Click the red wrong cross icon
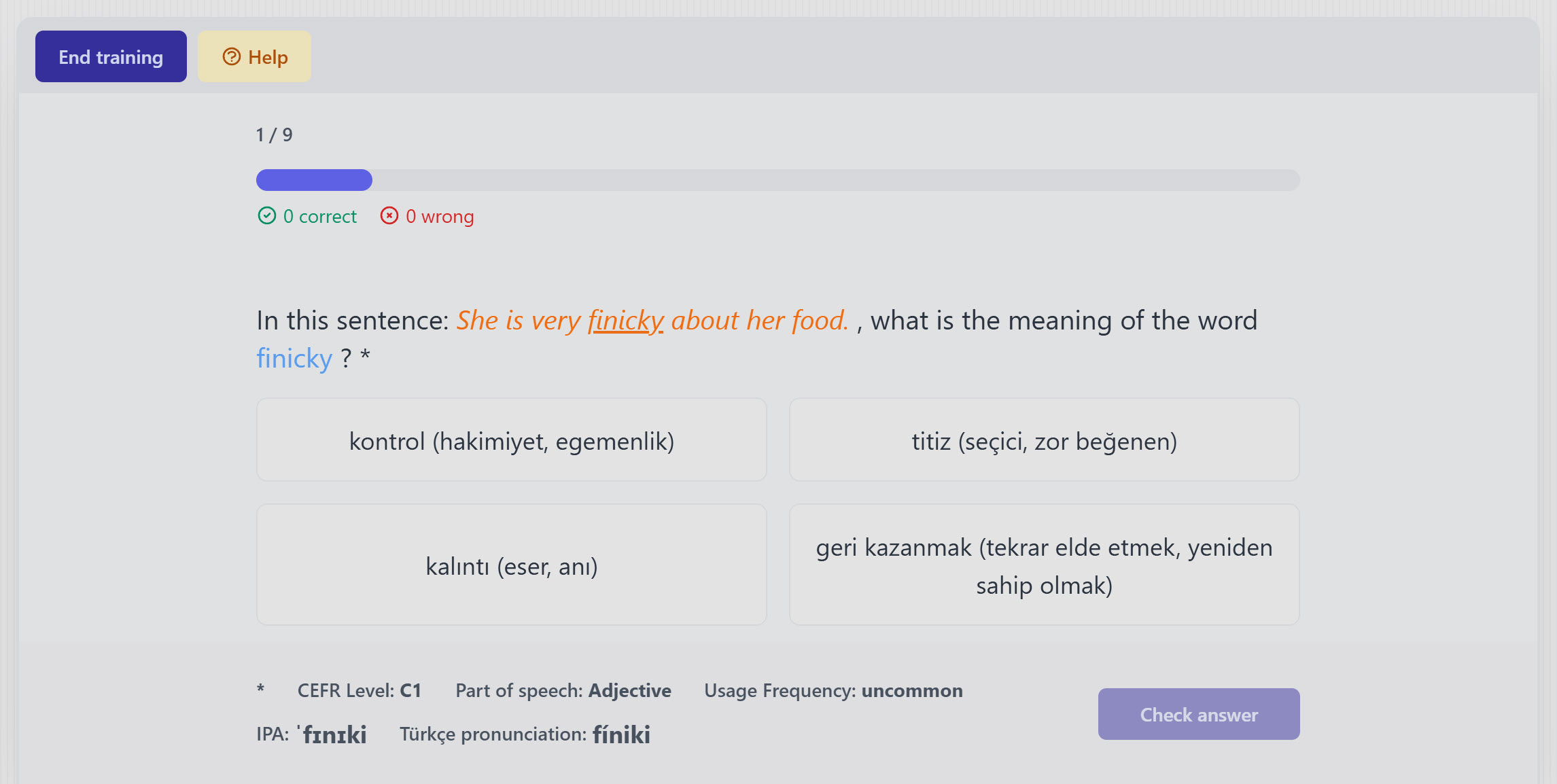The image size is (1557, 784). click(x=389, y=215)
